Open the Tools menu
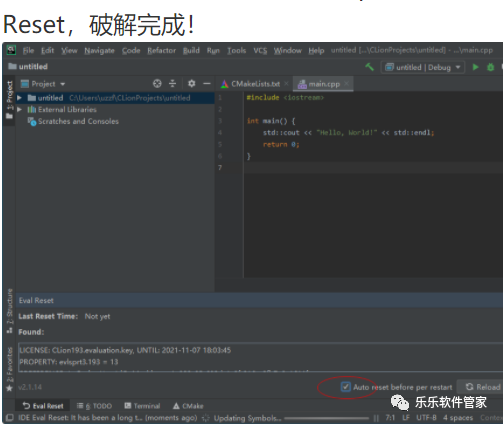503x425 pixels. (x=236, y=50)
